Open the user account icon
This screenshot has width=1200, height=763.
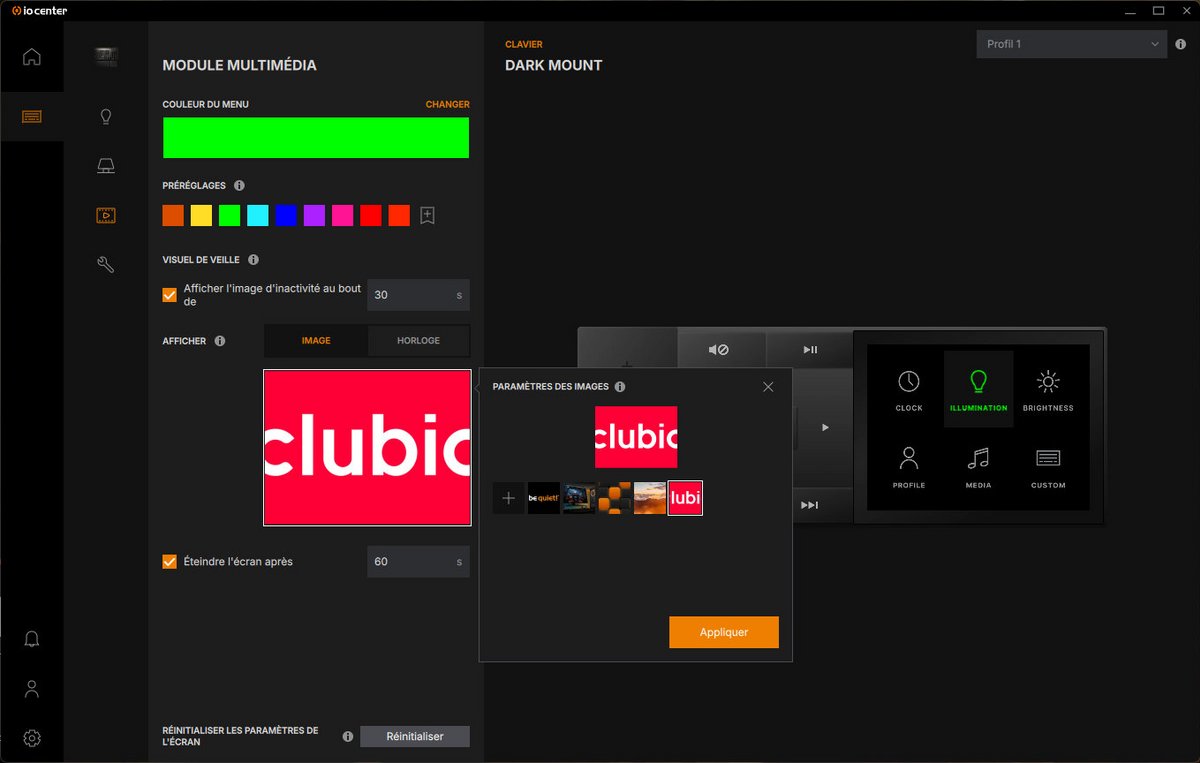click(32, 689)
